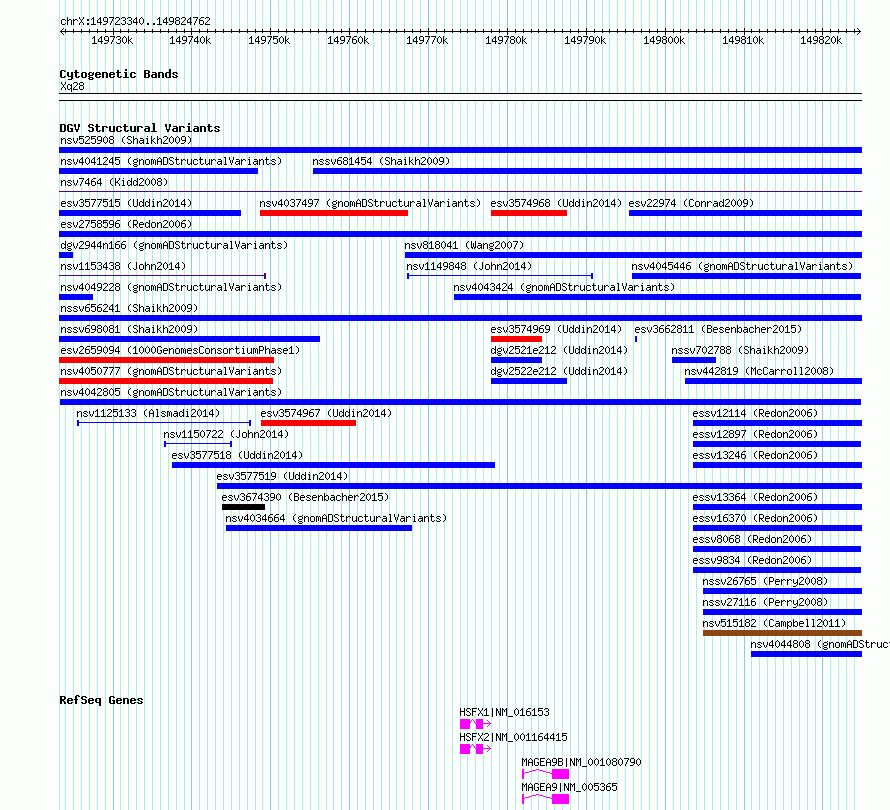The image size is (890, 810).
Task: Open the esv3577515 (Uddin2014) variant label
Action: [126, 203]
